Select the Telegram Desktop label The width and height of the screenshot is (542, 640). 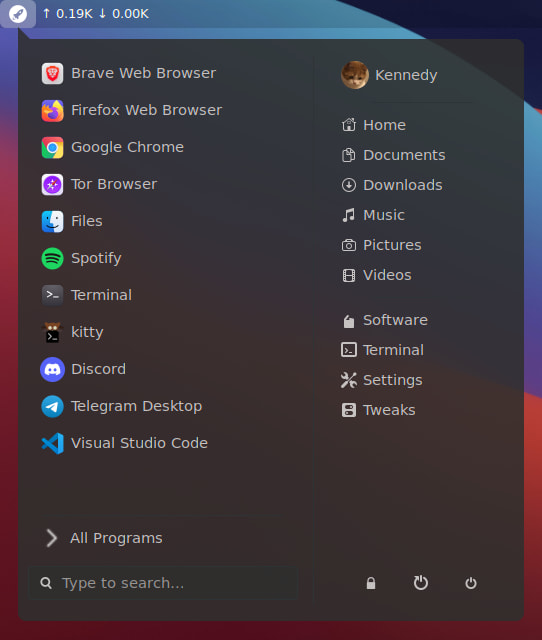[136, 407]
